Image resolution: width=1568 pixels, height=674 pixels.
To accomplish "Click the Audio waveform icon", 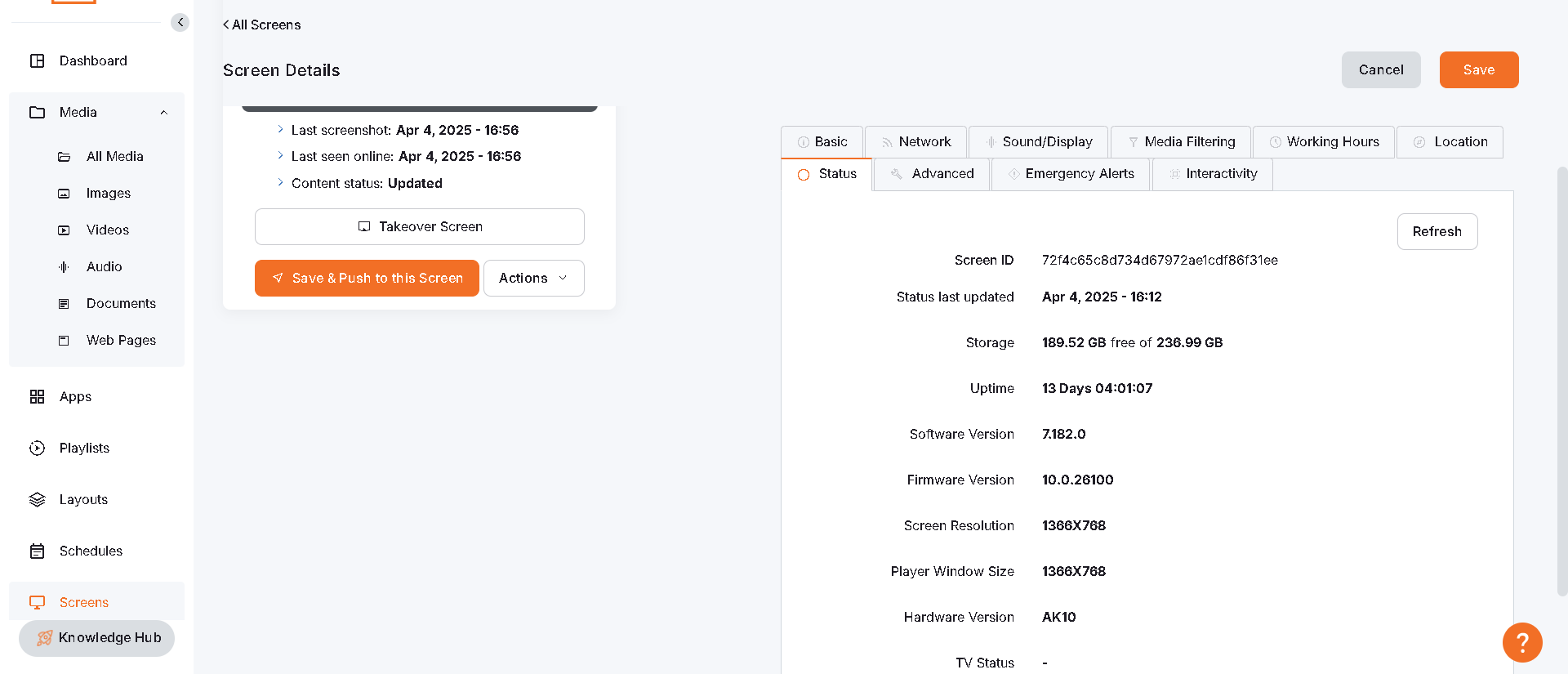I will coord(64,267).
